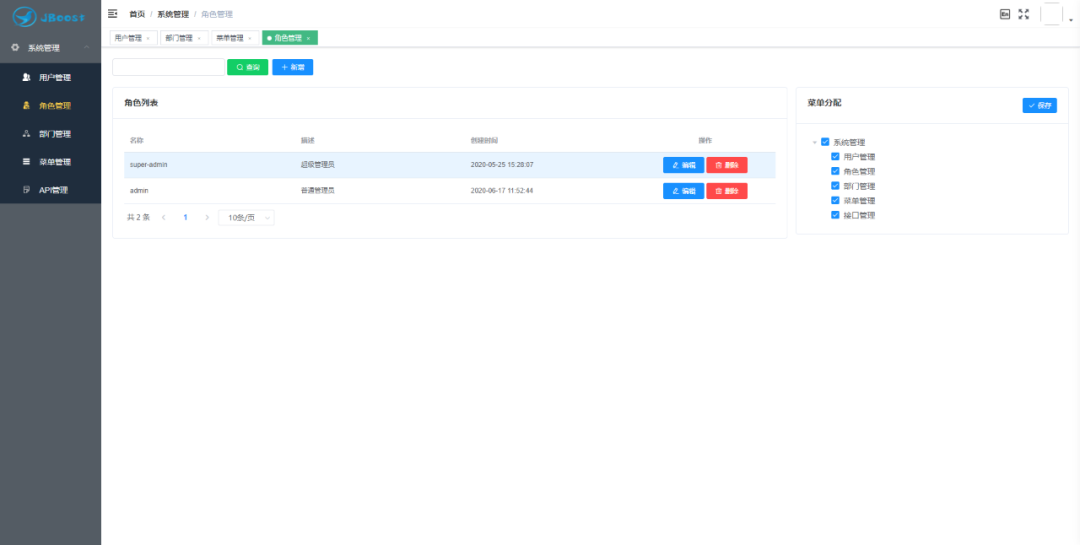Go to 首页 breadcrumb link
The width and height of the screenshot is (1080, 545).
(x=137, y=14)
